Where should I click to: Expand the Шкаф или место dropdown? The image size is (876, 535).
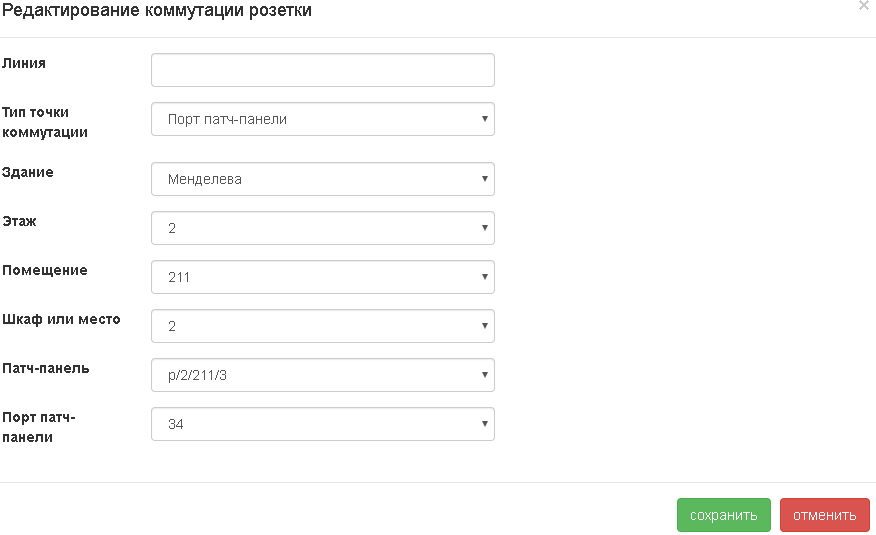pos(322,326)
